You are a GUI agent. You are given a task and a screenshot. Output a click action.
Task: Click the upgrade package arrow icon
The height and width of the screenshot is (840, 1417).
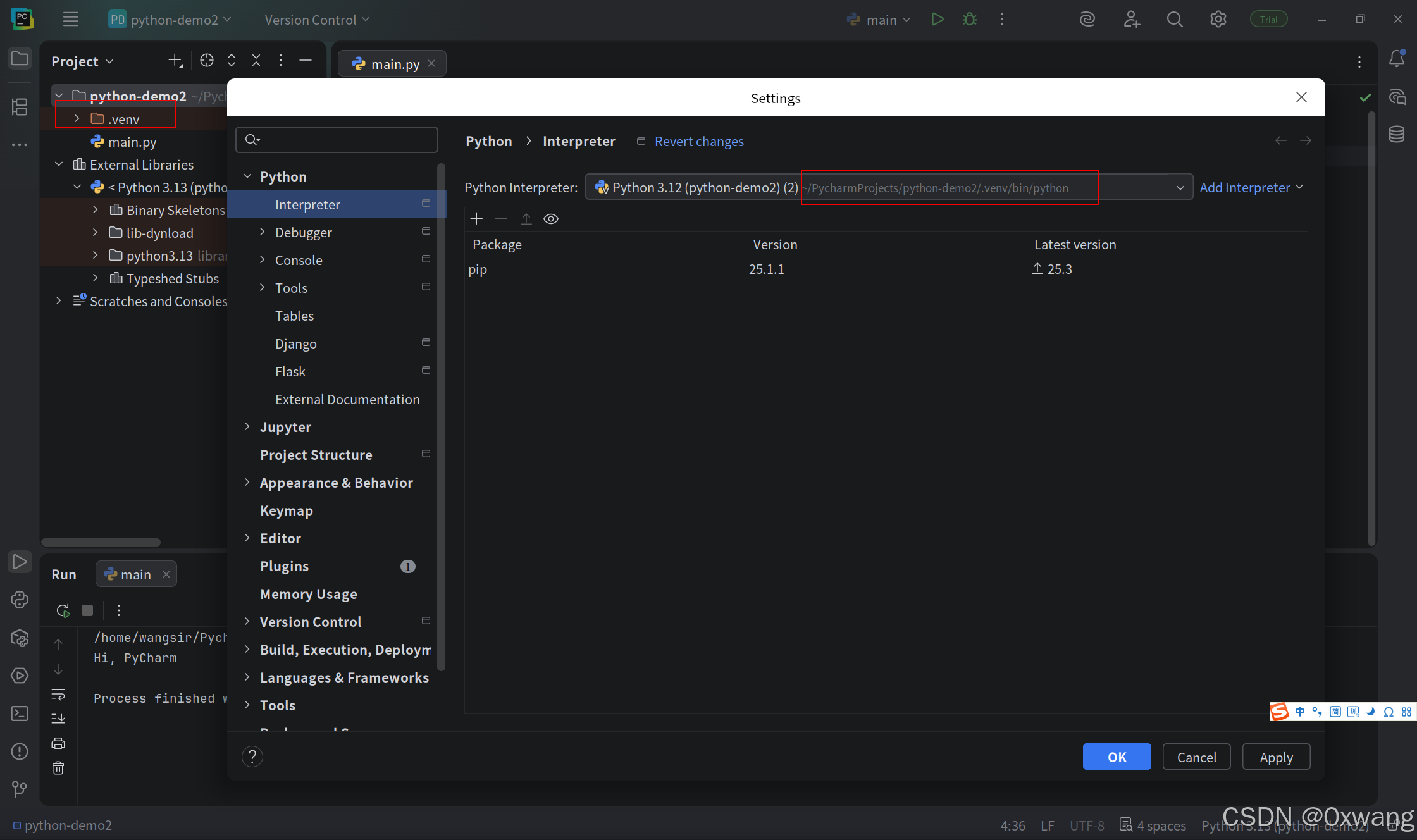(526, 219)
